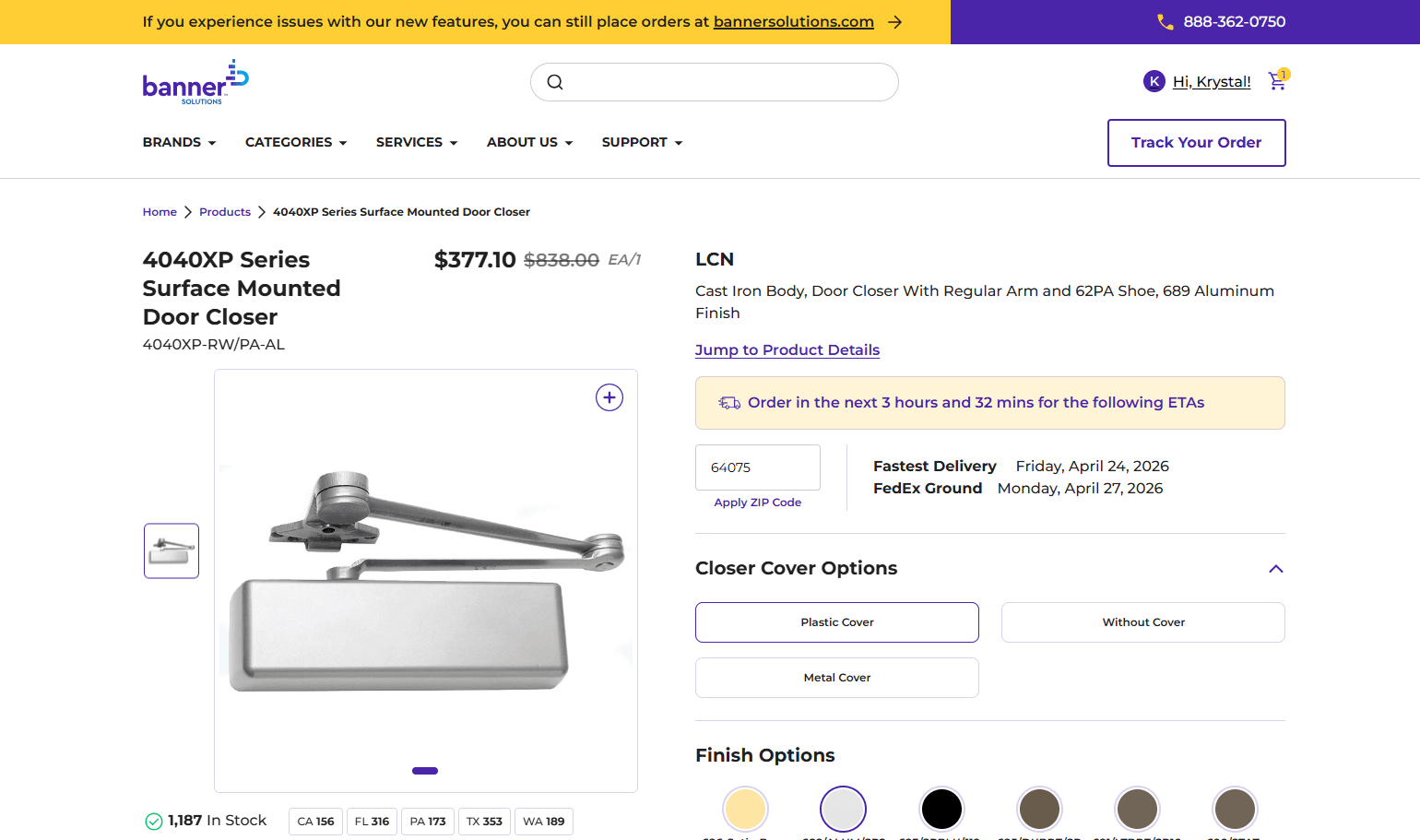This screenshot has height=840, width=1420.
Task: Click the Track Your Order button
Action: point(1196,142)
